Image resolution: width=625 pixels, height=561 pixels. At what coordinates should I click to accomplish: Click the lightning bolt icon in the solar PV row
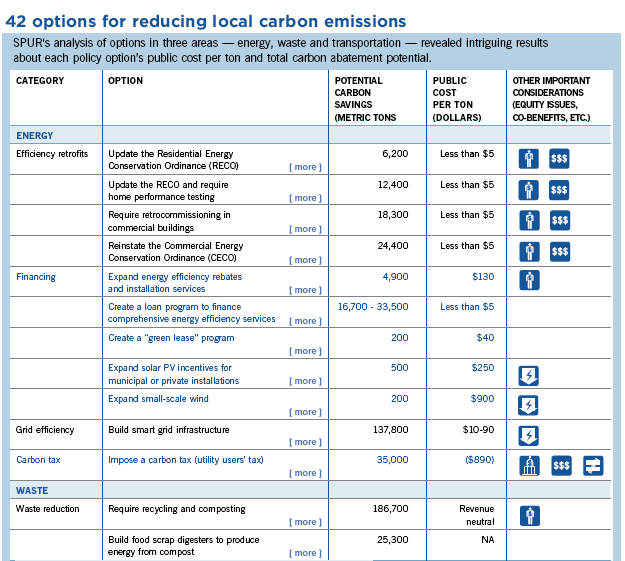pos(529,376)
